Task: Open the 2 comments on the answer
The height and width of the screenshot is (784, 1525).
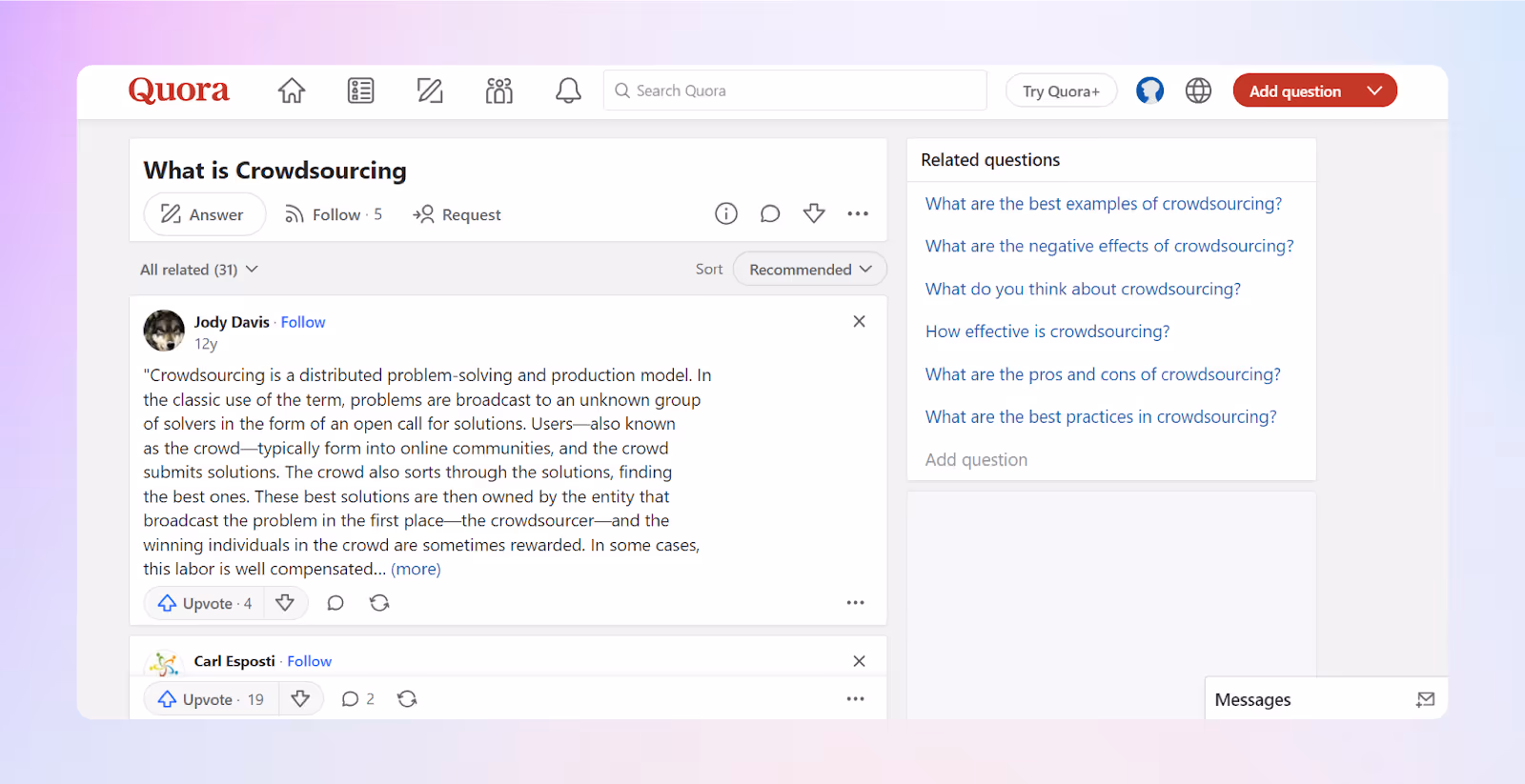Action: pos(358,699)
